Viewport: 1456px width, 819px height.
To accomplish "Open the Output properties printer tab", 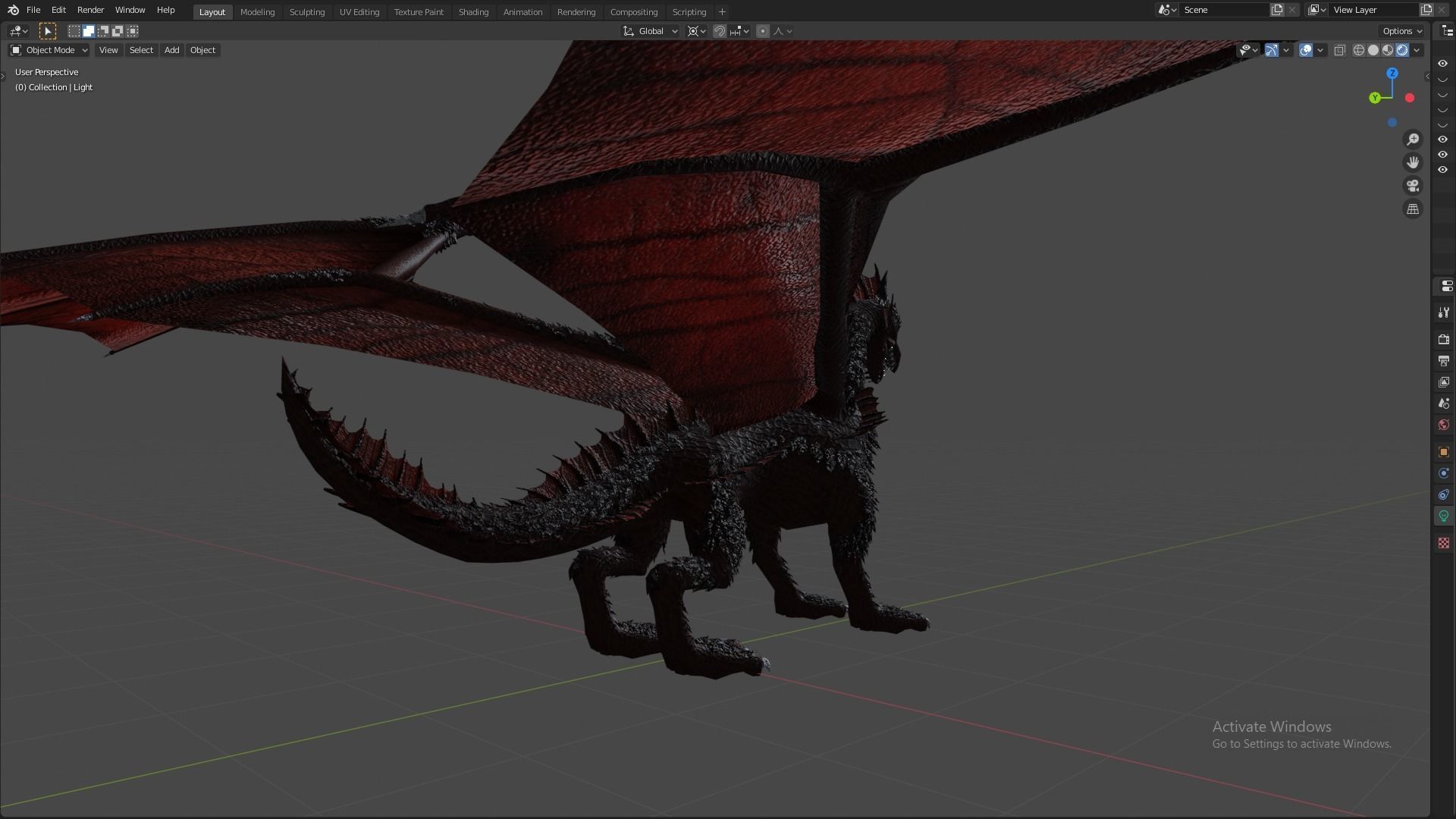I will (x=1444, y=361).
